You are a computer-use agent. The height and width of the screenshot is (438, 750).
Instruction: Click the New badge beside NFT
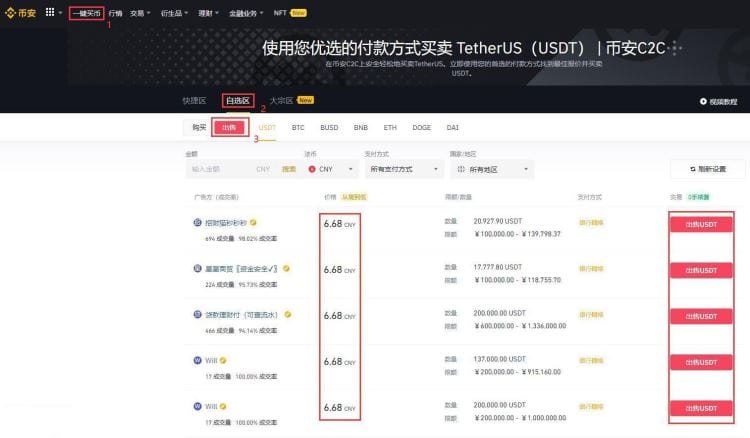pyautogui.click(x=298, y=13)
